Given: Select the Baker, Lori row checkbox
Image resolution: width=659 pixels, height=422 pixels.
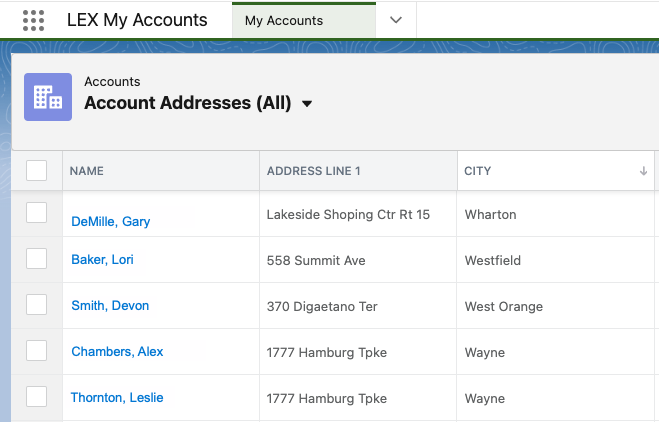Looking at the screenshot, I should pyautogui.click(x=37, y=259).
